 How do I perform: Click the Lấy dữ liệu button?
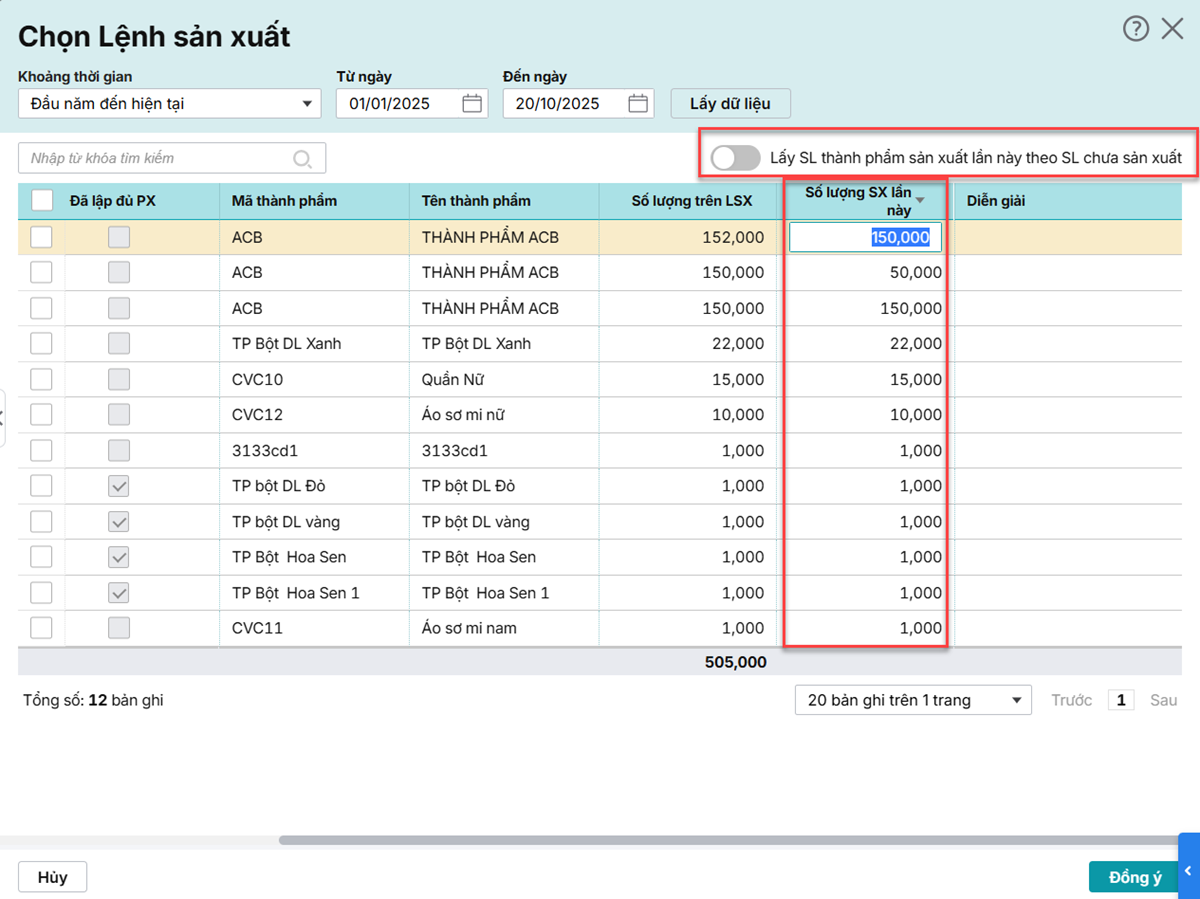point(730,104)
